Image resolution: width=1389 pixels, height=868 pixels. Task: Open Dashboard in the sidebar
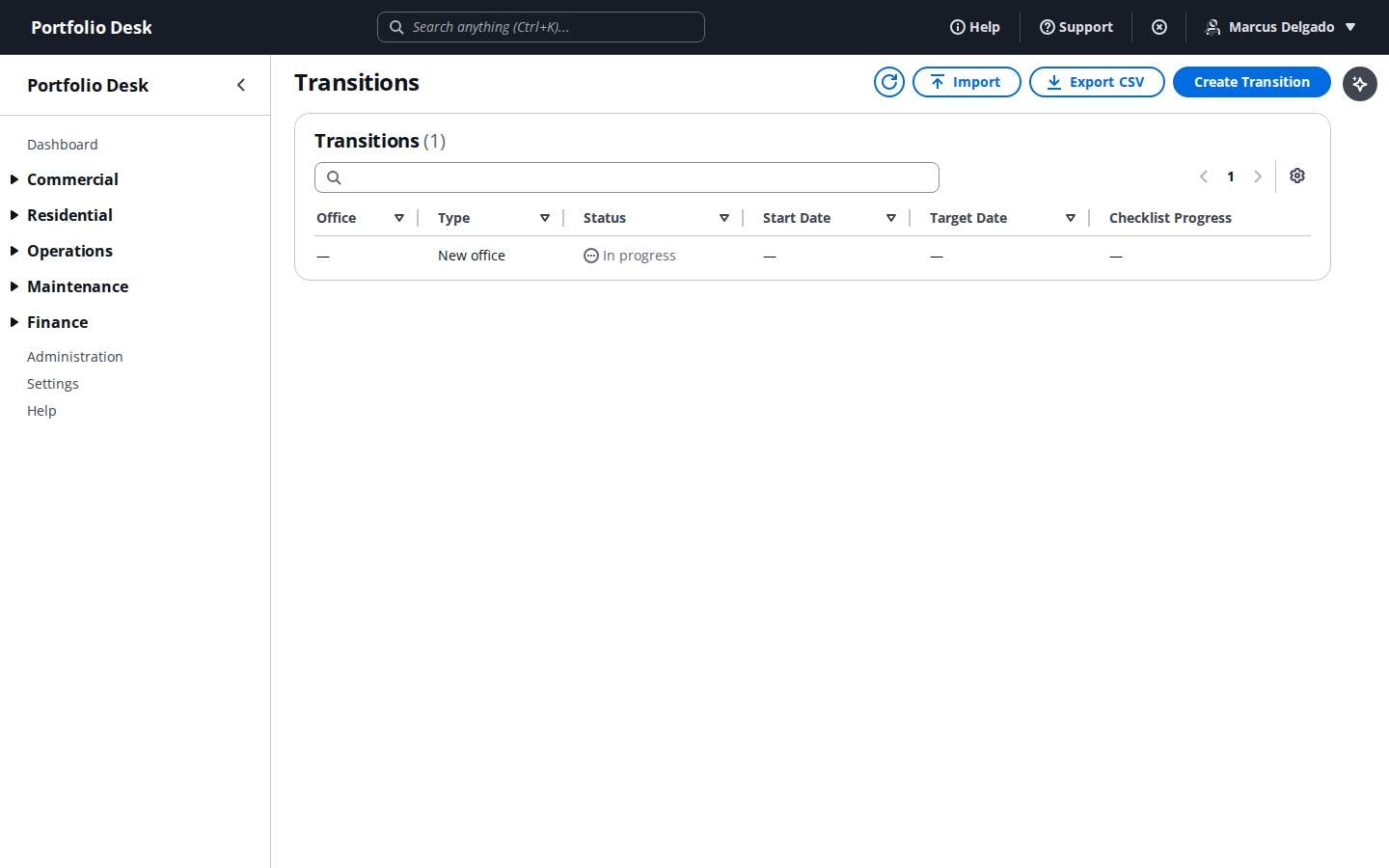click(63, 145)
